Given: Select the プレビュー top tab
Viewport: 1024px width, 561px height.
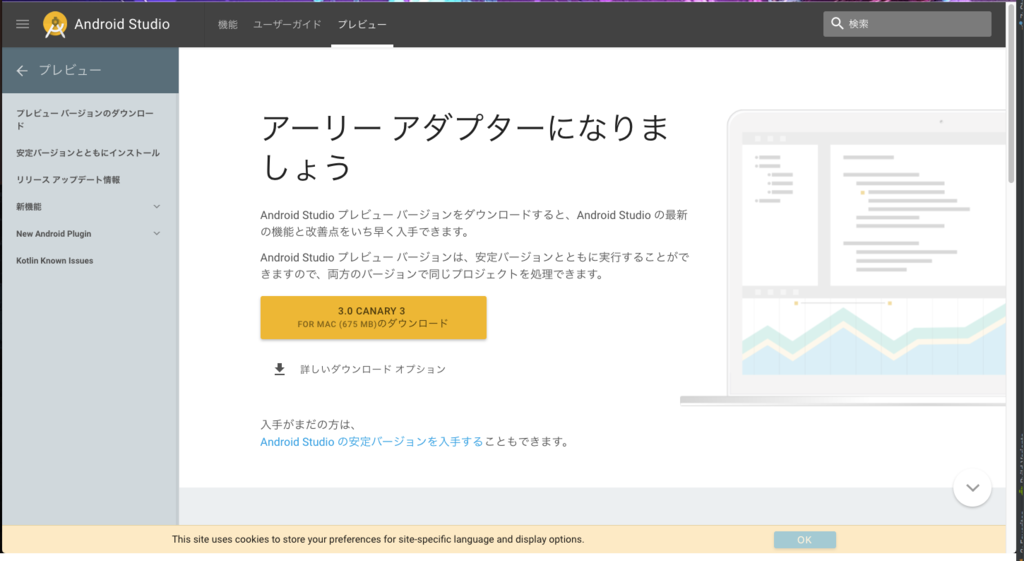Looking at the screenshot, I should (x=362, y=24).
